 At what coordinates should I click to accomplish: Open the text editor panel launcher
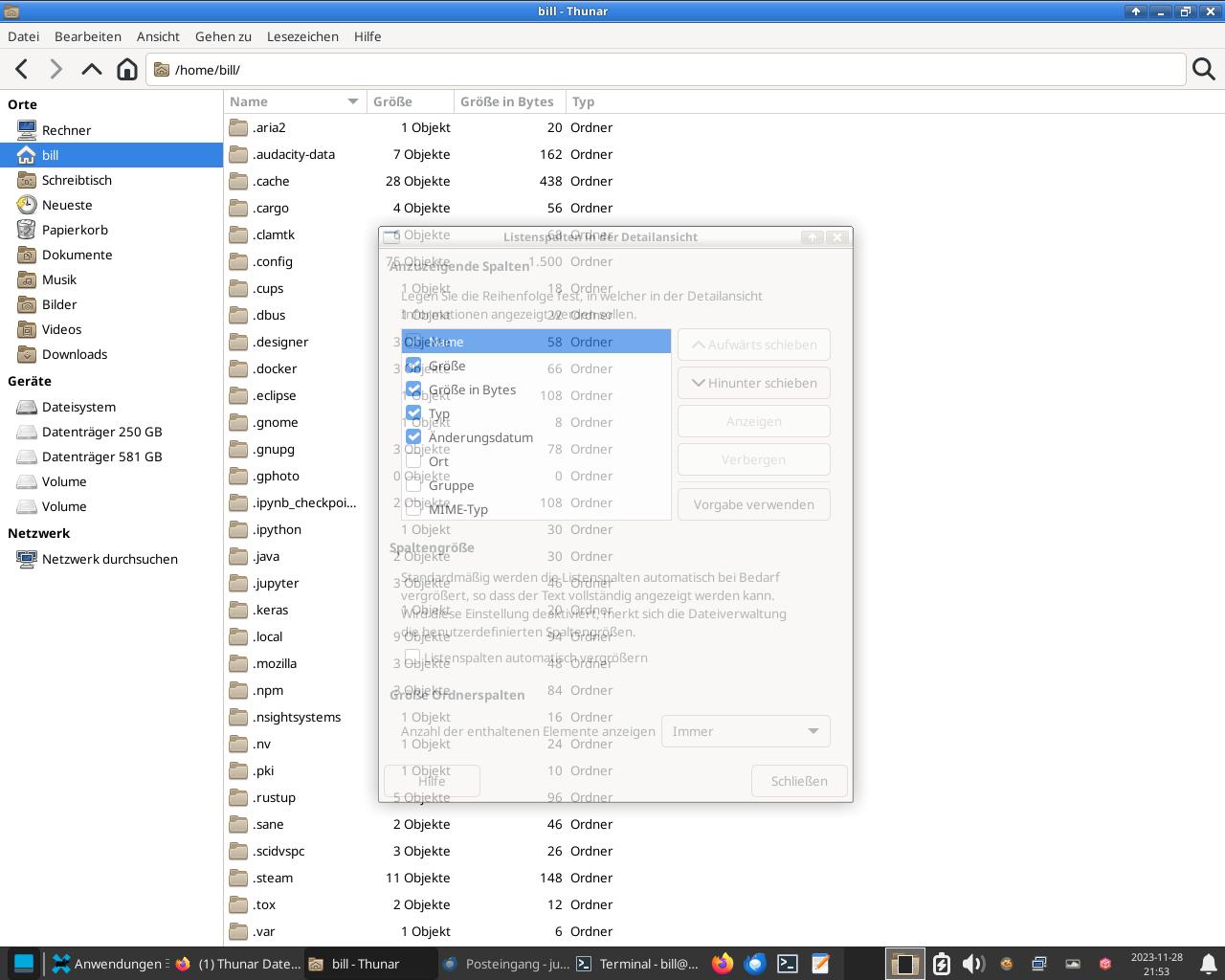(x=820, y=964)
